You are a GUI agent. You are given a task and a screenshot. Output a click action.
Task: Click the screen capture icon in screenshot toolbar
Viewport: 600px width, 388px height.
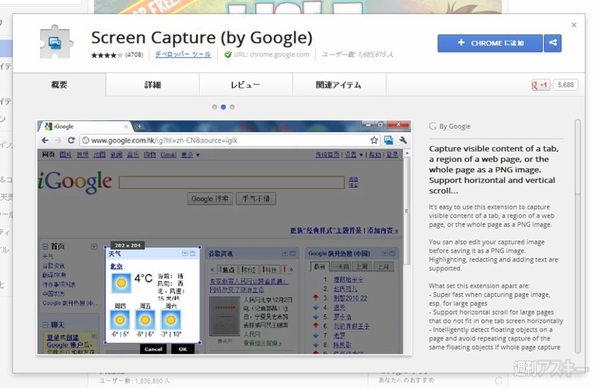pyautogui.click(x=388, y=140)
